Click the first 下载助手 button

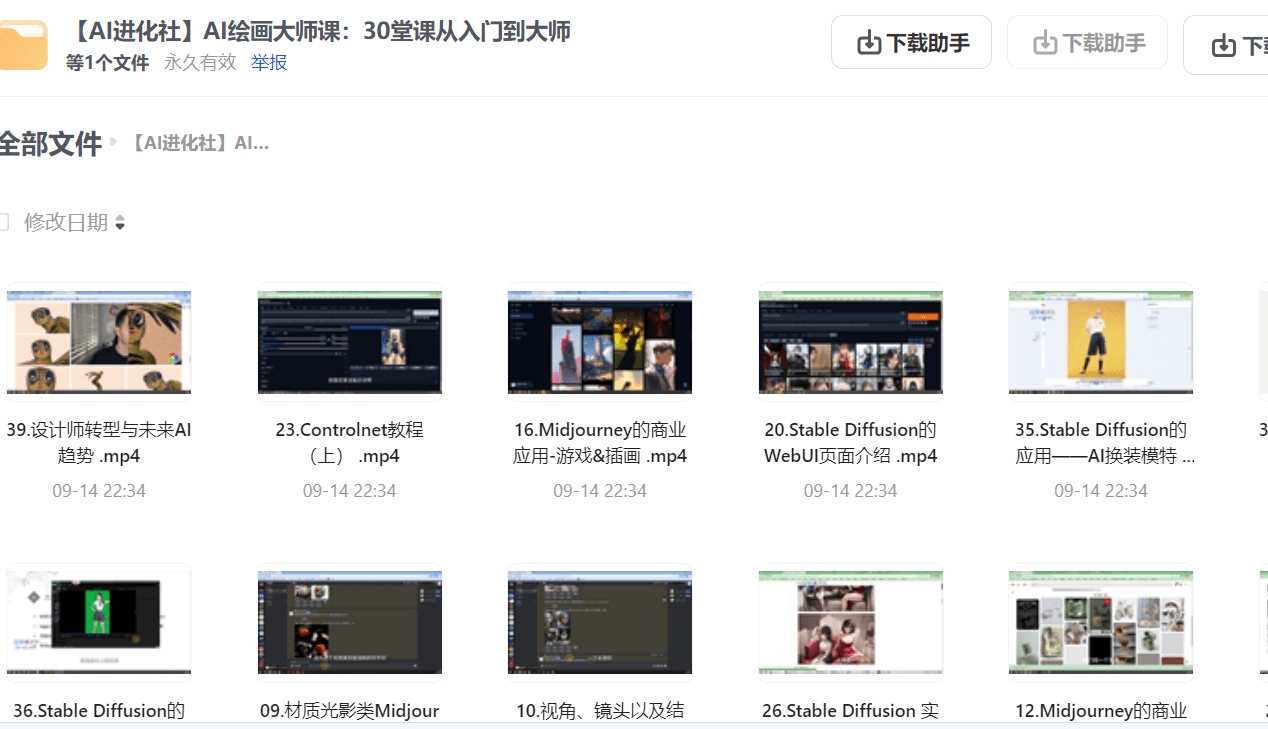(x=911, y=41)
